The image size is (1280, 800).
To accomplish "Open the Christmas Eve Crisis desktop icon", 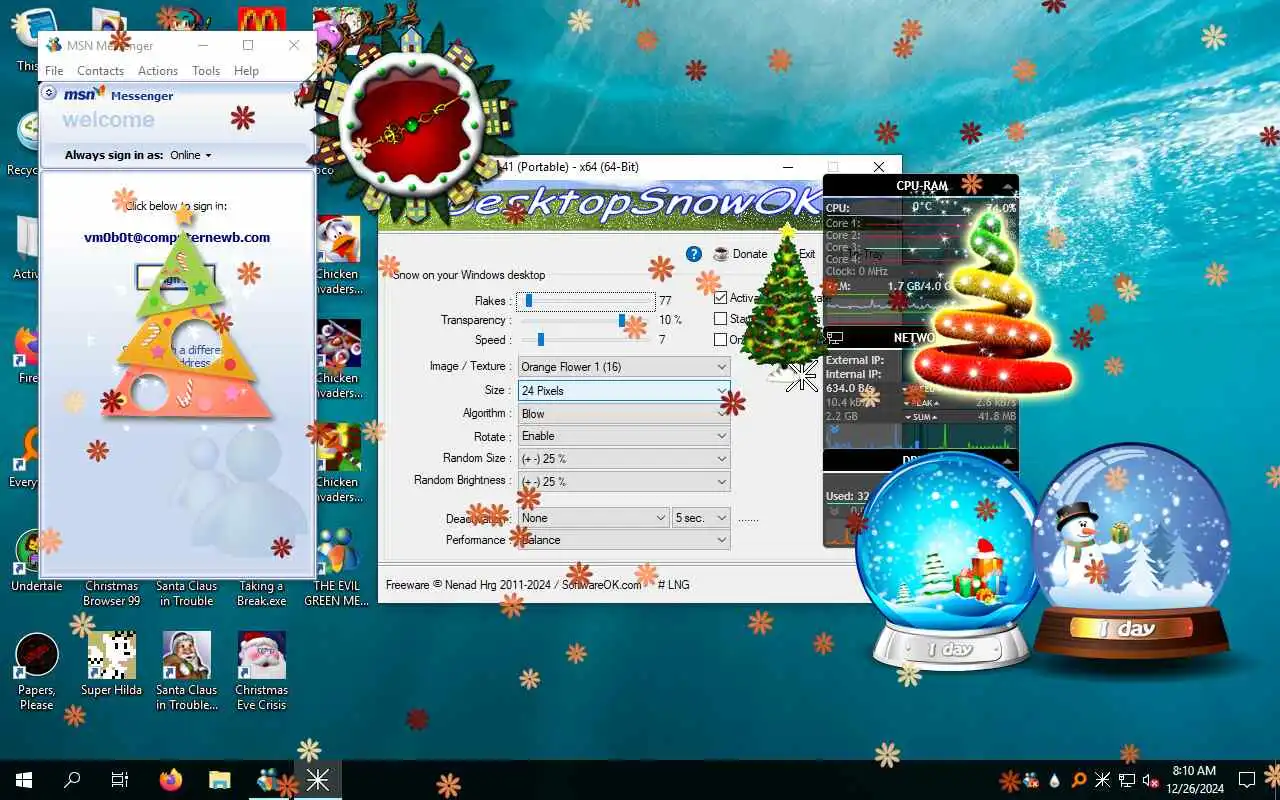I will pyautogui.click(x=262, y=671).
